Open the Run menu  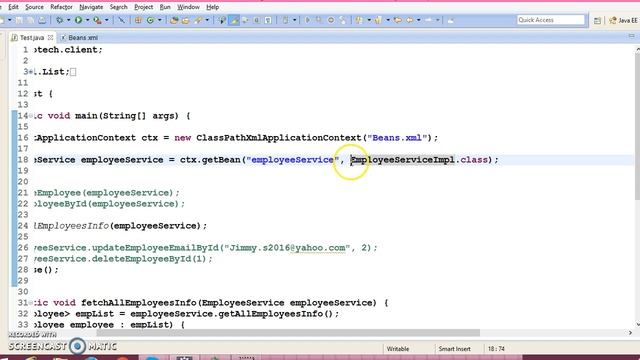click(165, 7)
